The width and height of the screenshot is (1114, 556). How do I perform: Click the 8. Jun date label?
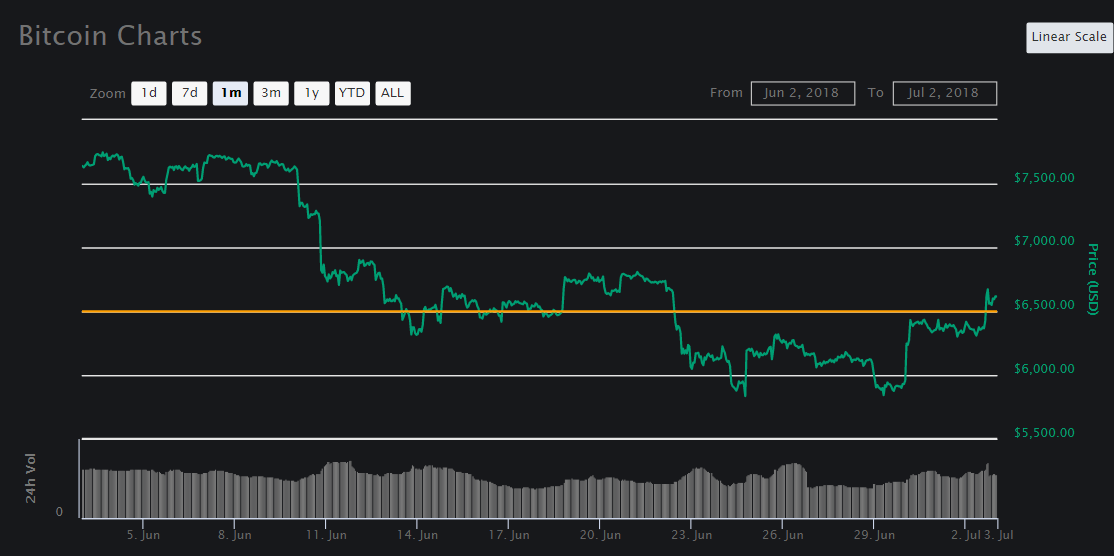(x=234, y=534)
